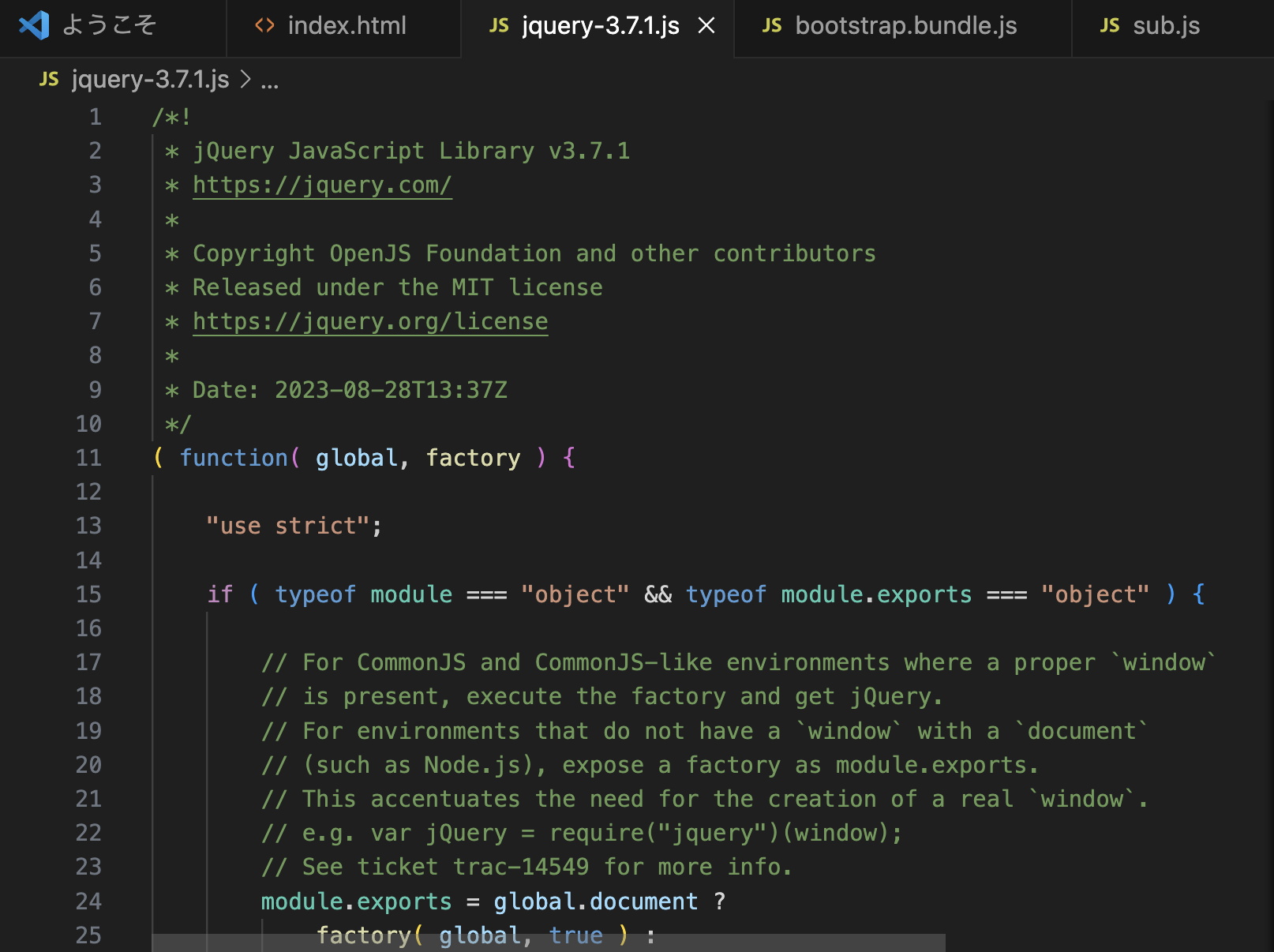Viewport: 1274px width, 952px height.
Task: Open the sub.js tab
Action: (x=1173, y=26)
